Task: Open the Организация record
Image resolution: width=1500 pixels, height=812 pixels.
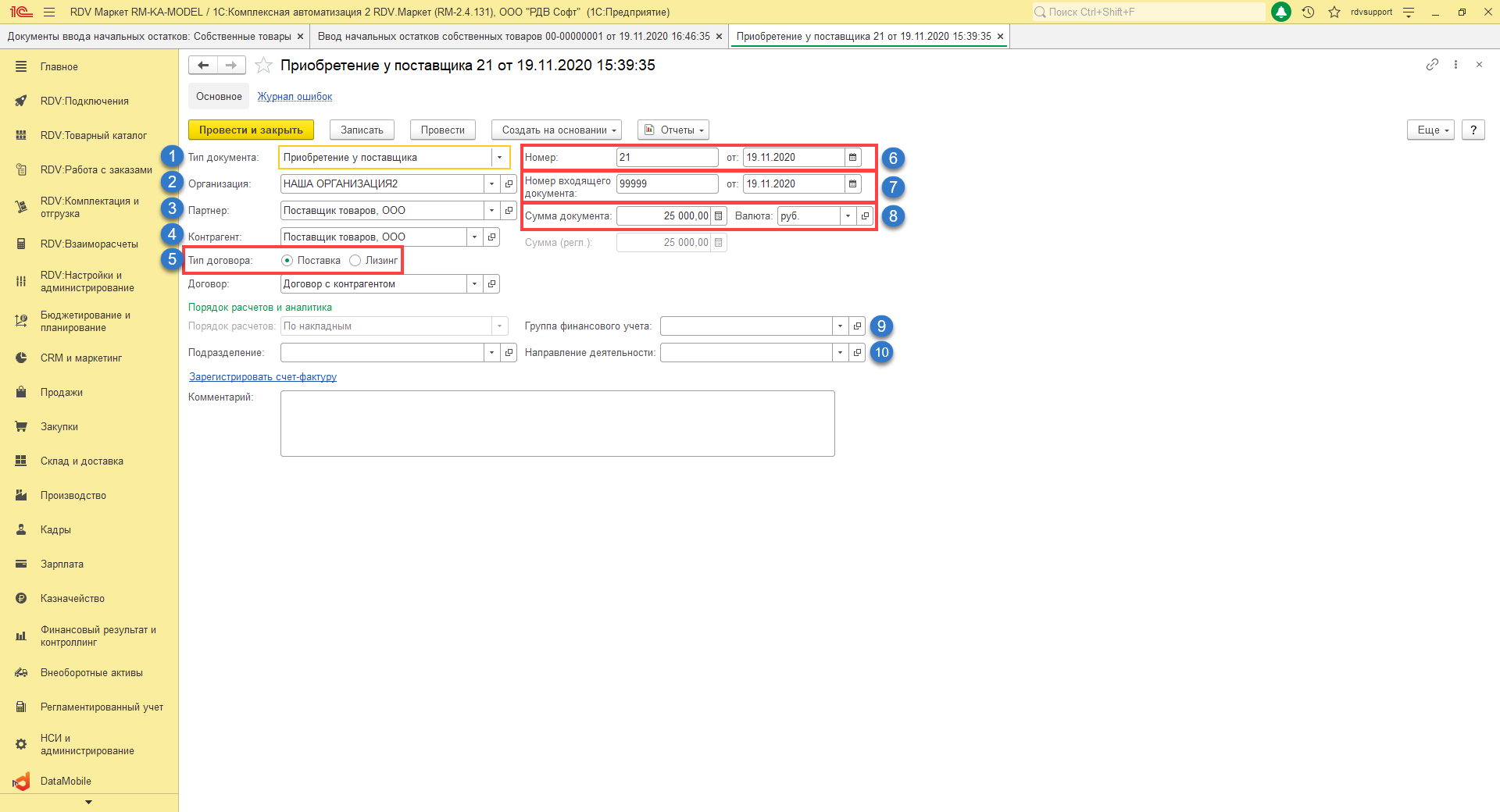Action: point(509,184)
